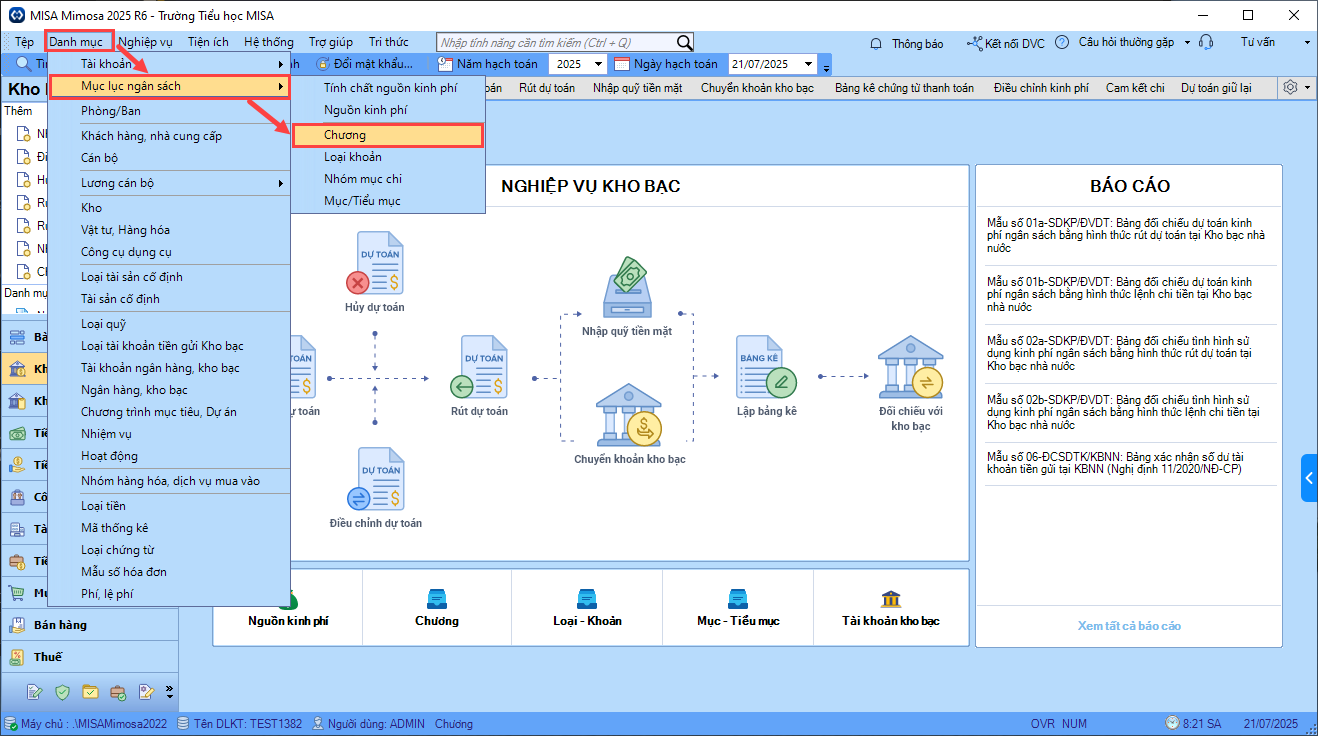Open the Tài khoản kho bạc shortcut tile
Image resolution: width=1318 pixels, height=736 pixels.
(890, 609)
